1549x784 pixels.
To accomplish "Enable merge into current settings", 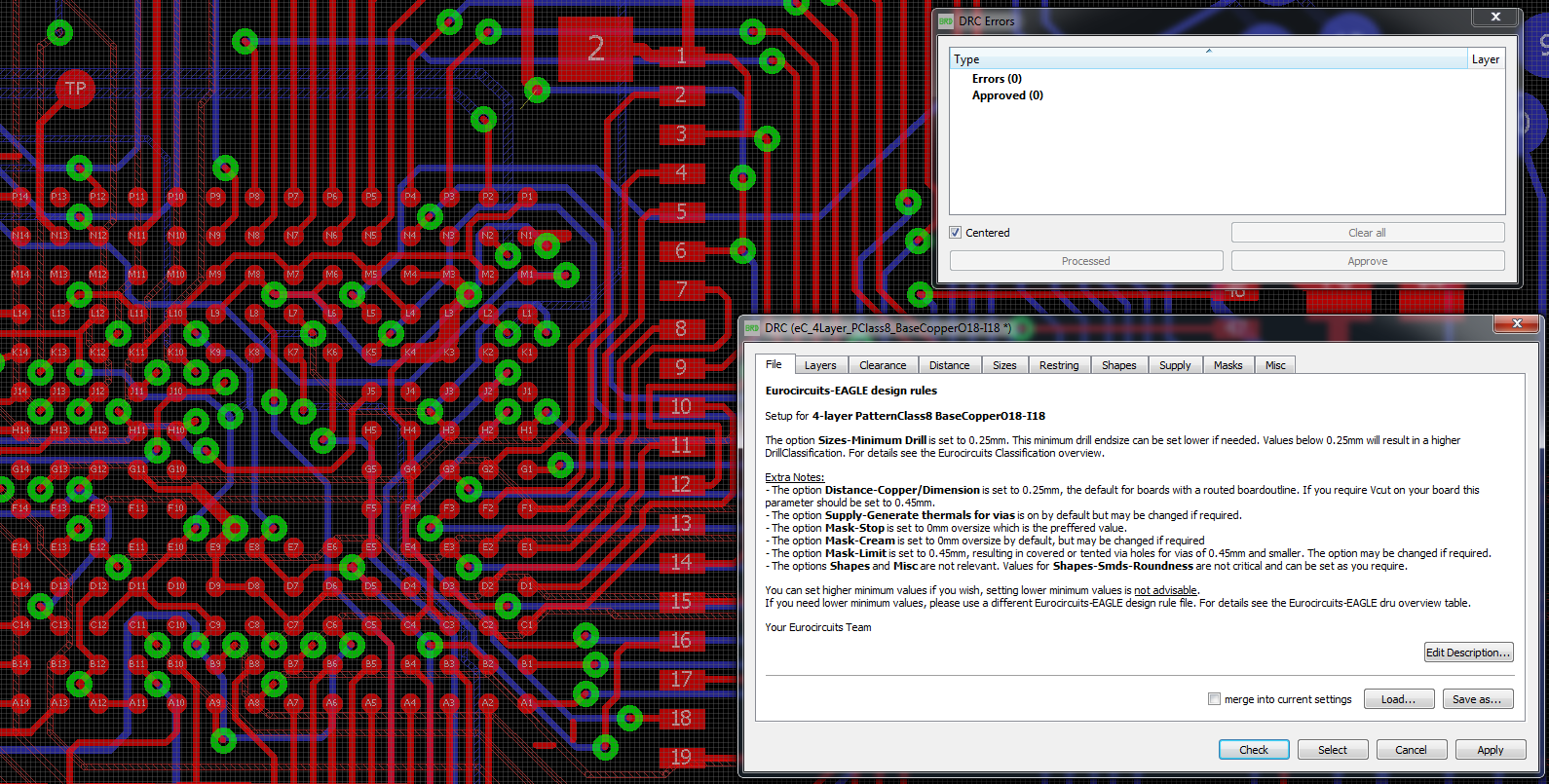I will pos(1214,699).
